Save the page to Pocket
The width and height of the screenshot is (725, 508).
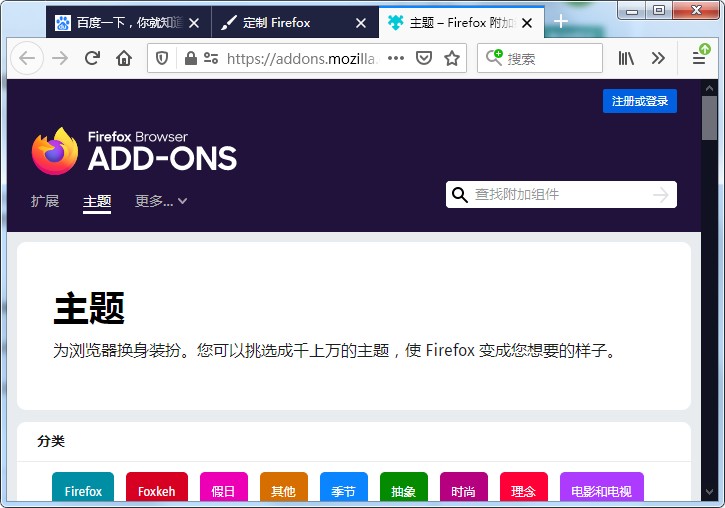coord(424,58)
